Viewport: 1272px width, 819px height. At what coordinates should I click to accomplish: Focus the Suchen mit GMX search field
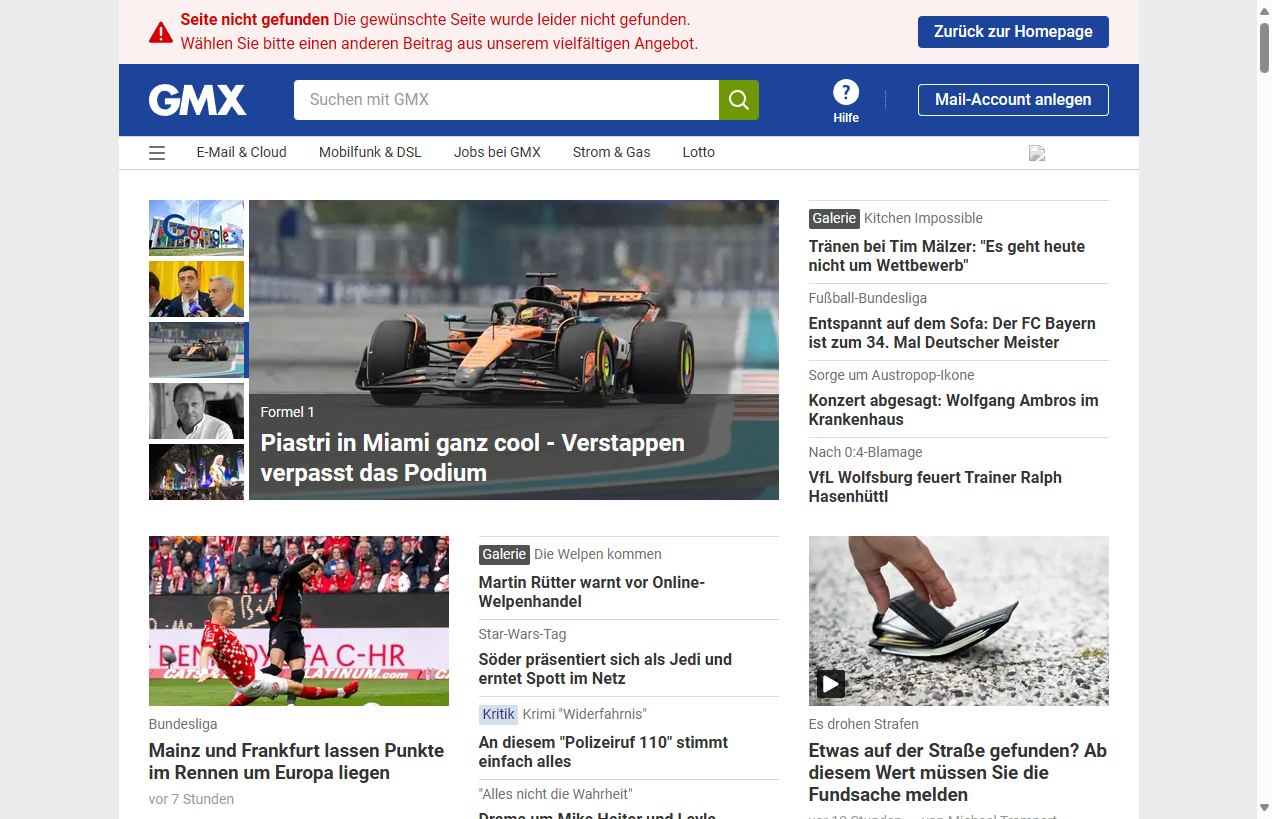[x=505, y=100]
